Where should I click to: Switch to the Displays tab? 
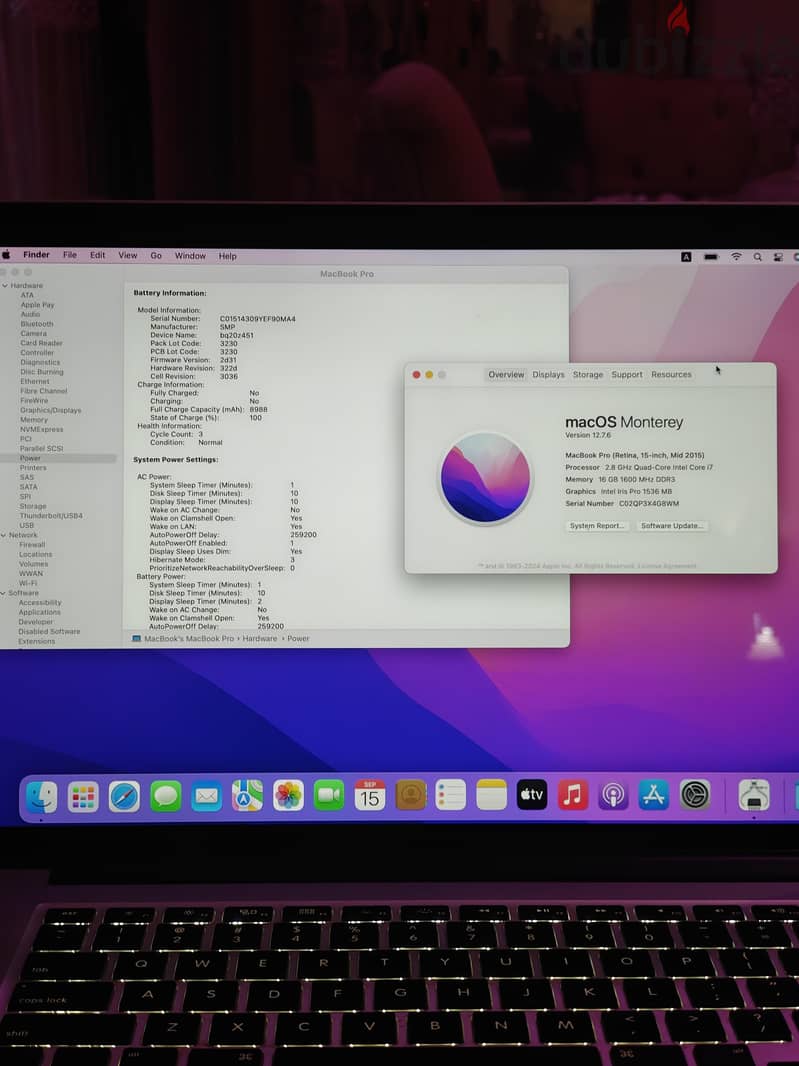548,375
